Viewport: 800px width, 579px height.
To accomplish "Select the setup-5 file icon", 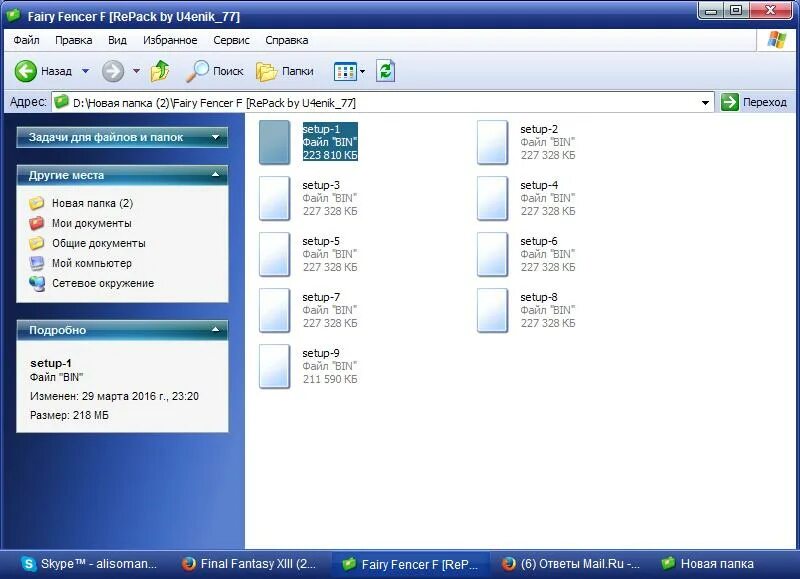I will click(274, 255).
